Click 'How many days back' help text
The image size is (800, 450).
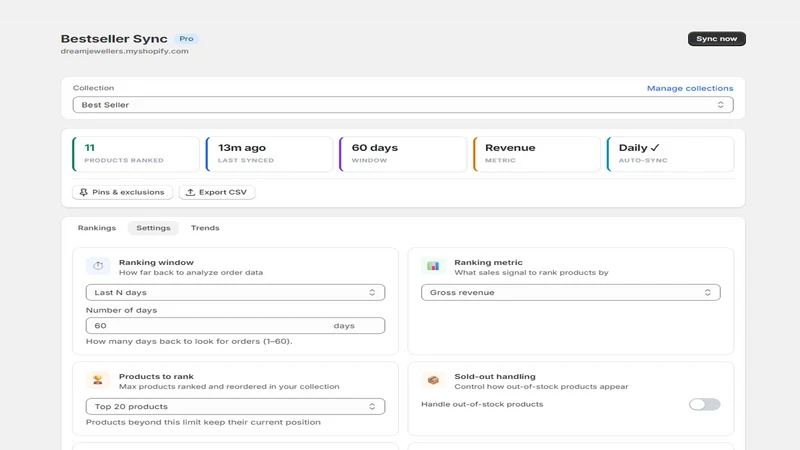coord(189,341)
